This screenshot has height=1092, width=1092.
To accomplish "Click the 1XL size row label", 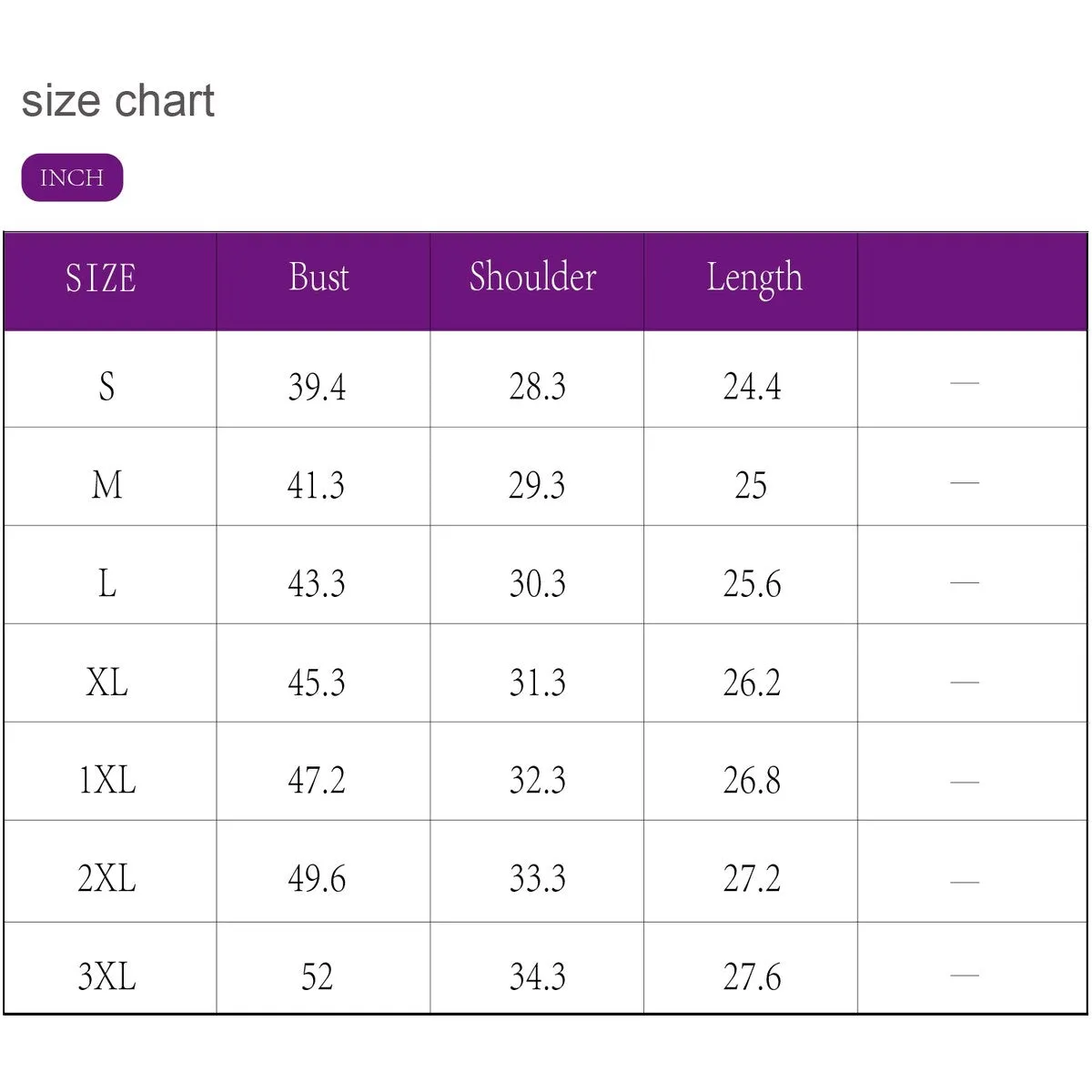I will coord(107,780).
